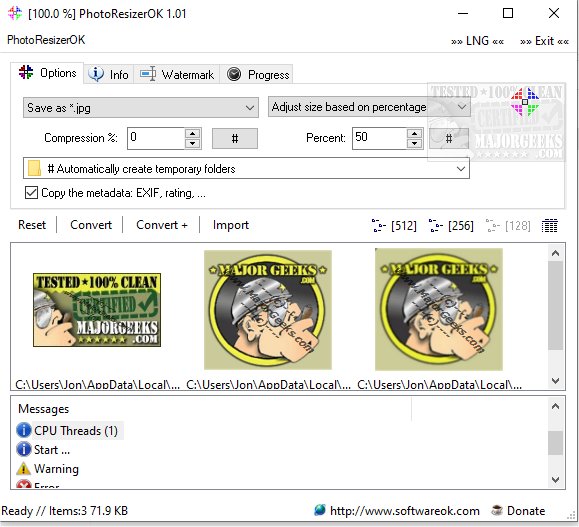Click the Percent input field

click(x=379, y=138)
